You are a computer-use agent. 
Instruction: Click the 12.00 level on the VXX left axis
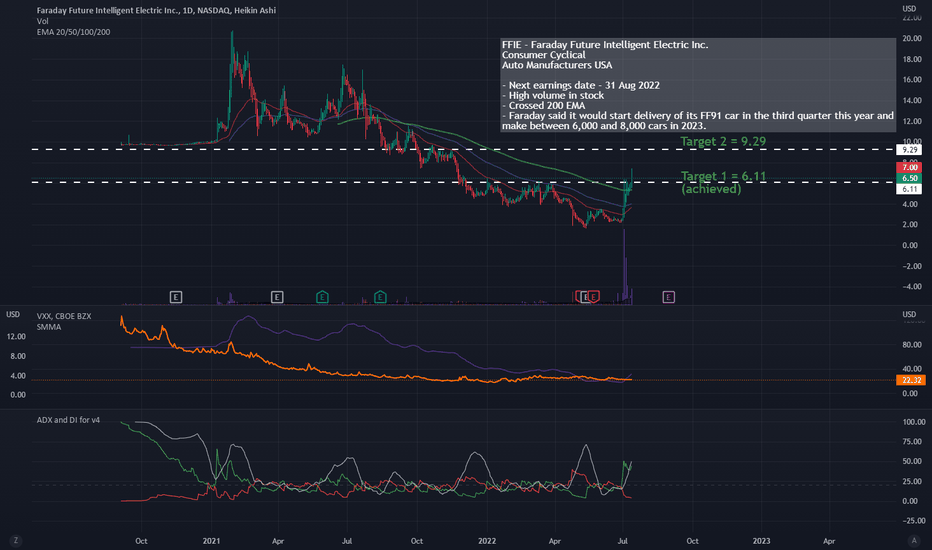16,337
